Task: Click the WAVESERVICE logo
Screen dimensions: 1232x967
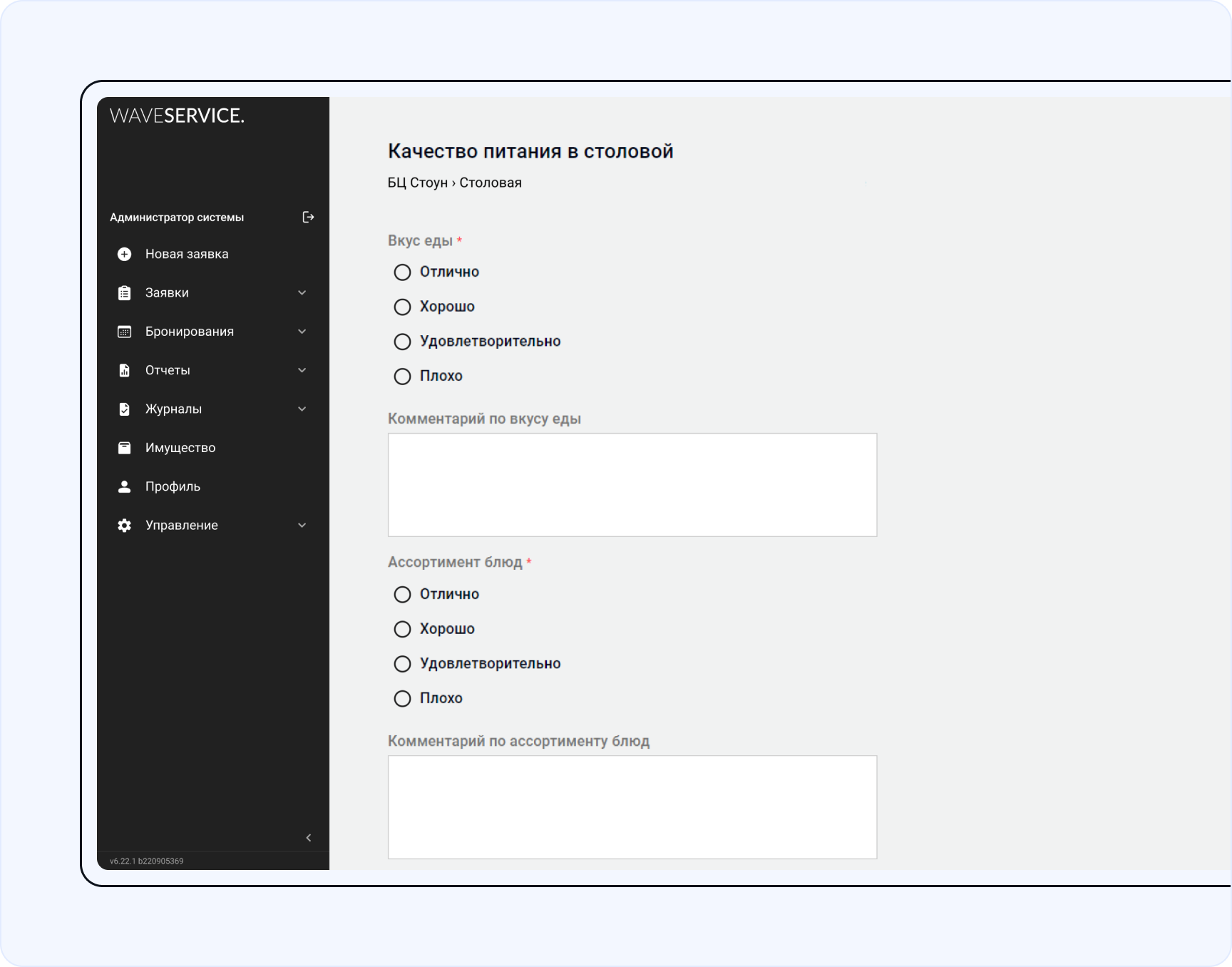Action: click(177, 116)
